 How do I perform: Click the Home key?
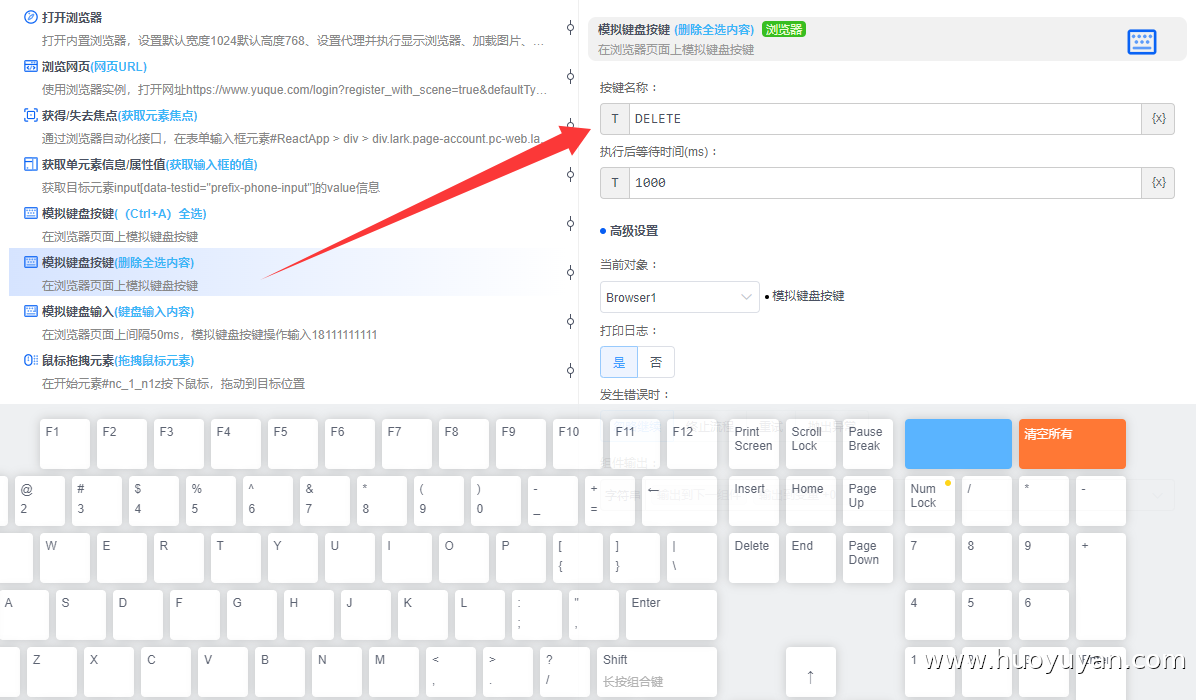point(811,501)
